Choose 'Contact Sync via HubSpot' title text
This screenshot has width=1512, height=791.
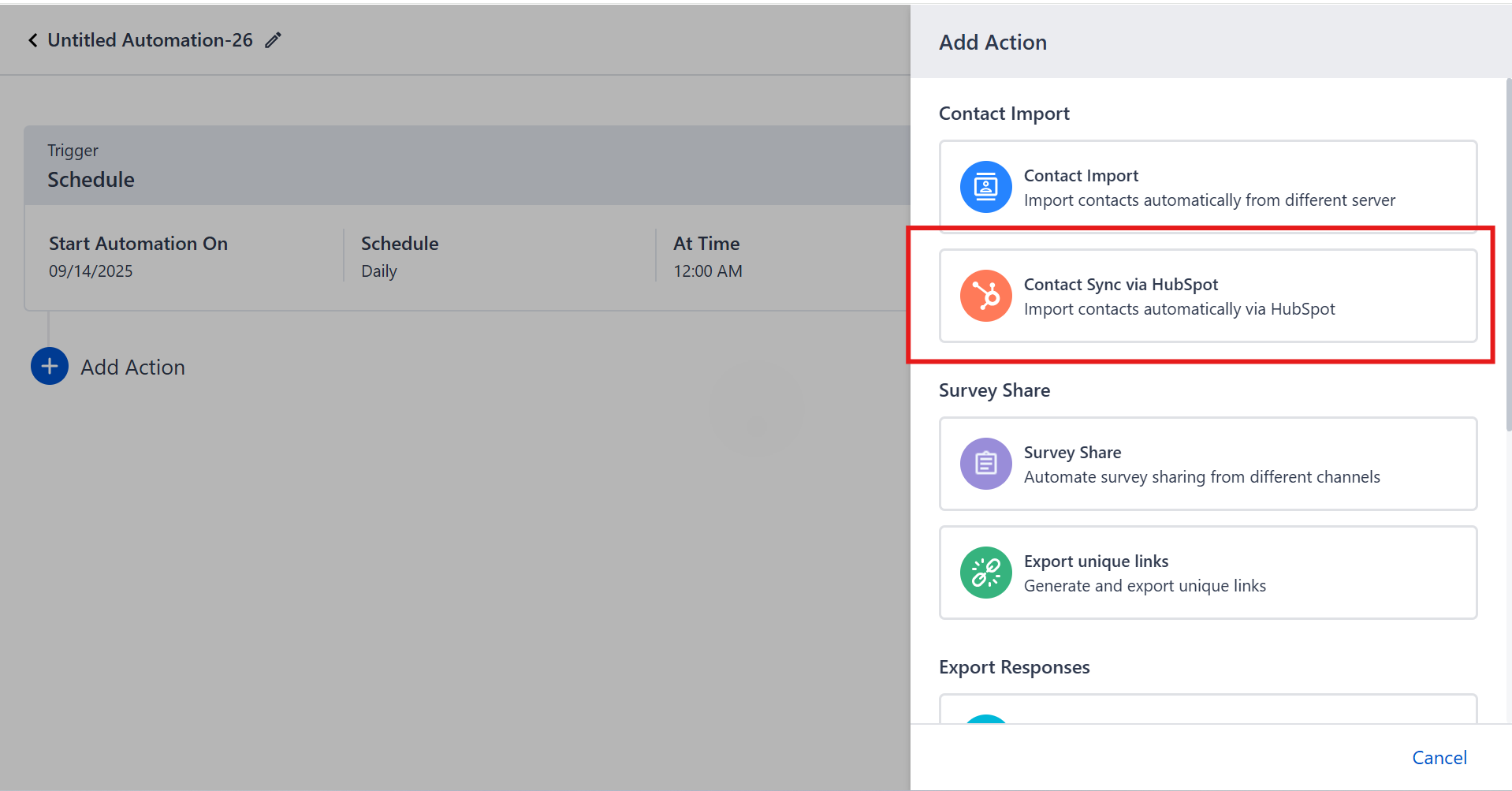pyautogui.click(x=1120, y=285)
